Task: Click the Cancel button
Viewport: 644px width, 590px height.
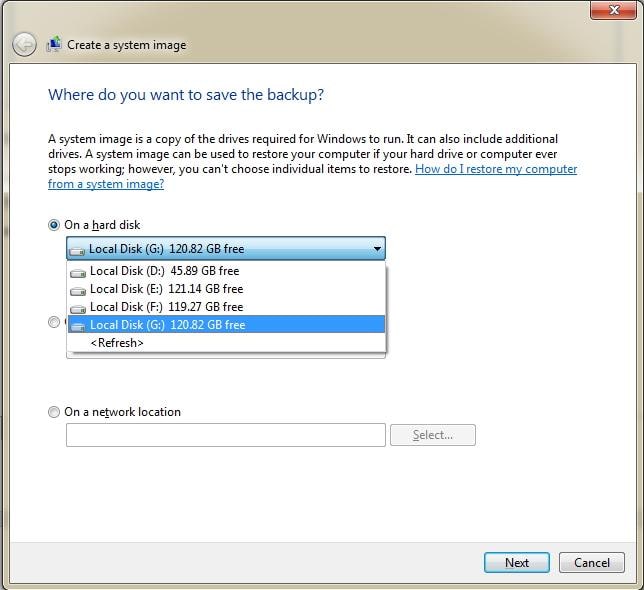Action: coord(591,562)
